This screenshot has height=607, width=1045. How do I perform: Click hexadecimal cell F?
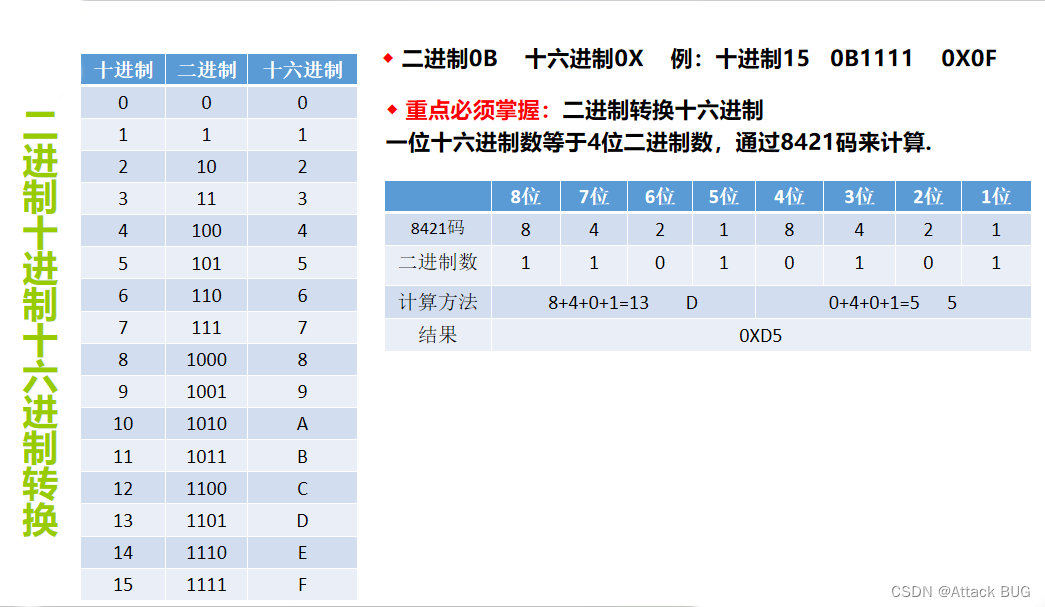303,584
